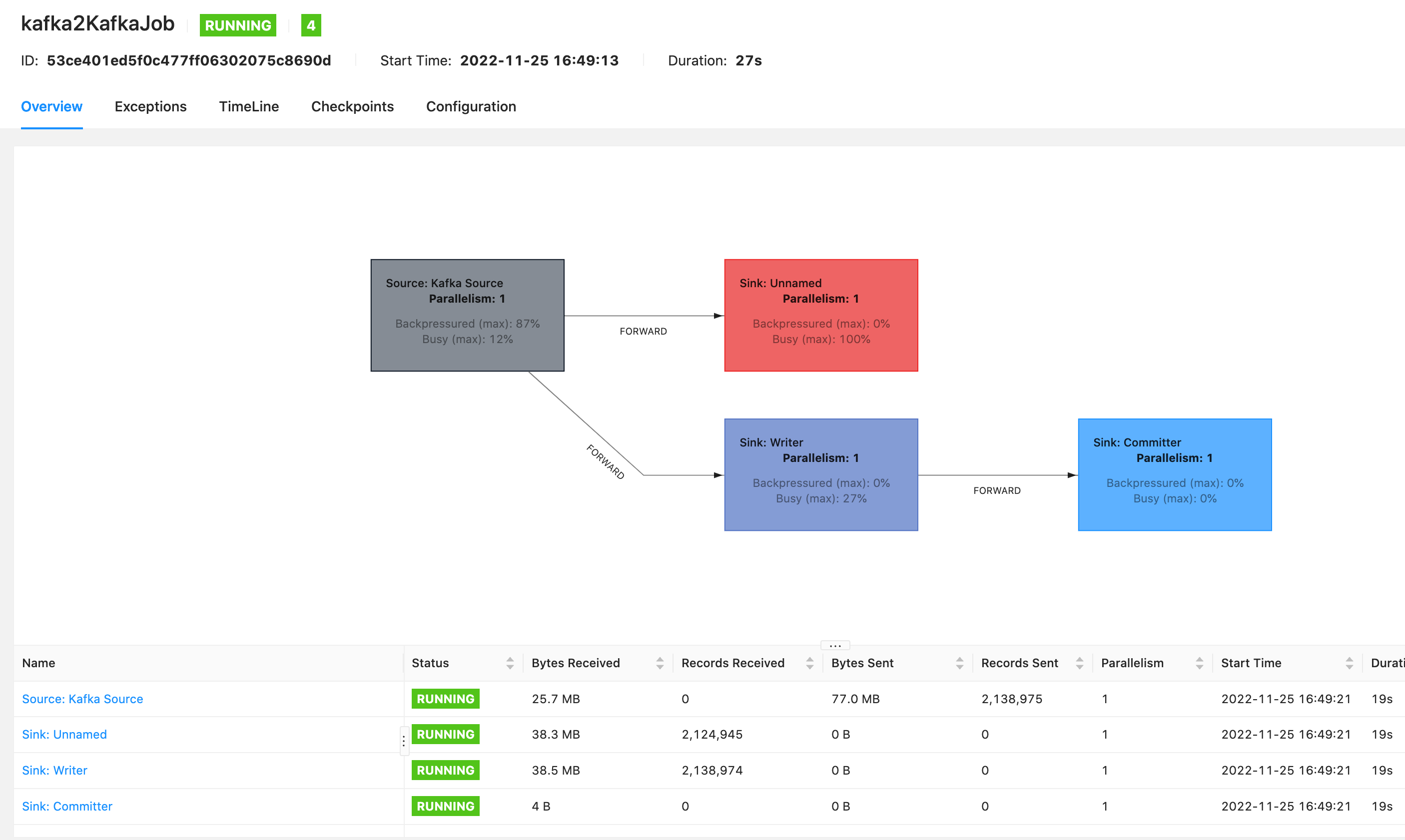Switch to the Checkpoints tab
This screenshot has width=1405, height=840.
352,106
